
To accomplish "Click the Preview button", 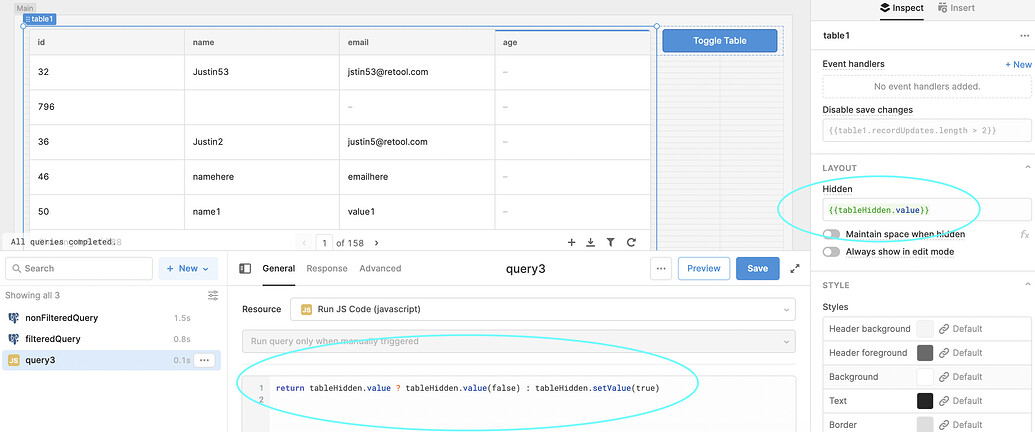I will (704, 268).
